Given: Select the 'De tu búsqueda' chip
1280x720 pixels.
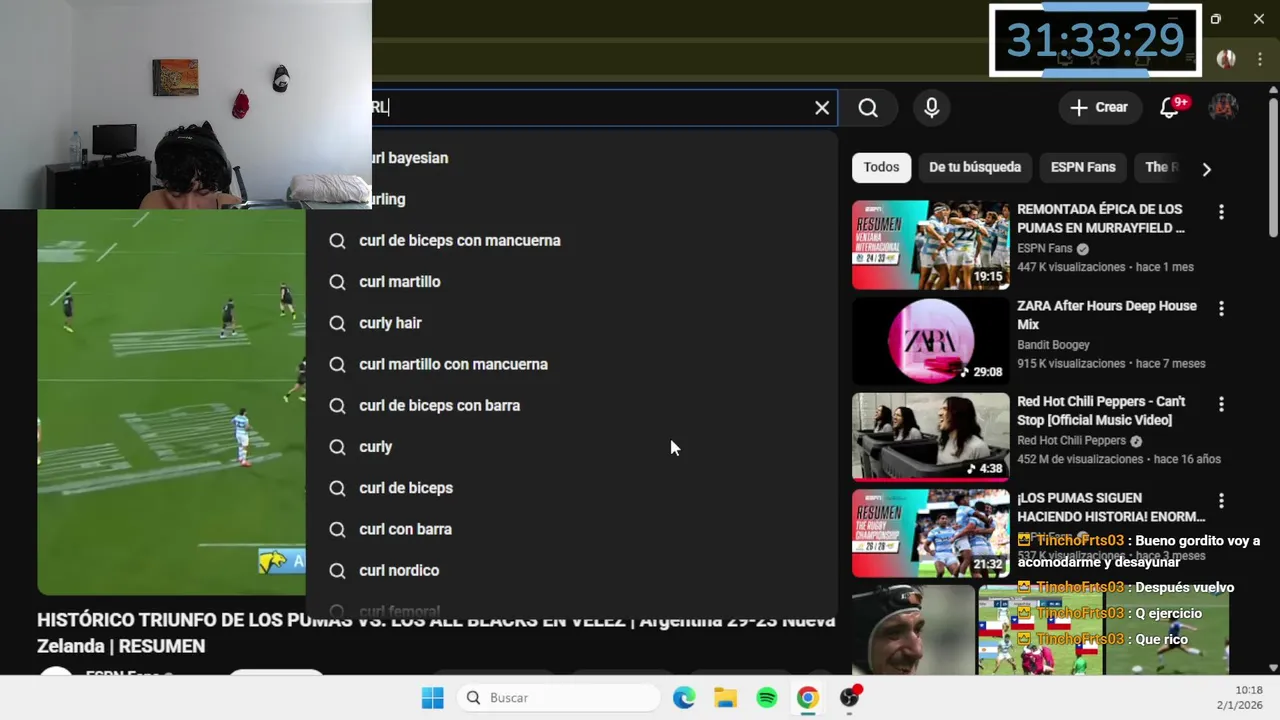Looking at the screenshot, I should tap(975, 167).
